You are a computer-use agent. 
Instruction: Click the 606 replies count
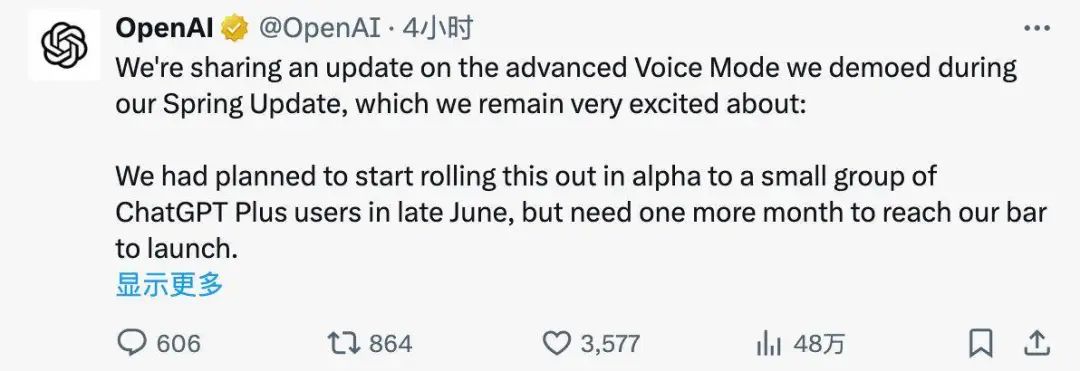178,343
